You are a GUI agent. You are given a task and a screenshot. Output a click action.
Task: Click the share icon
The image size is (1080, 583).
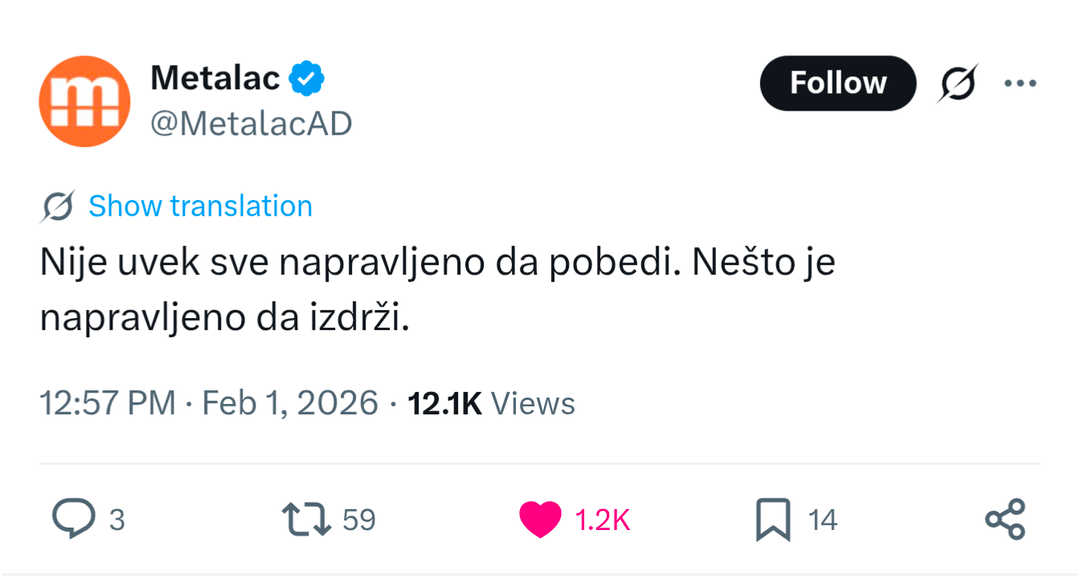pyautogui.click(x=1005, y=519)
